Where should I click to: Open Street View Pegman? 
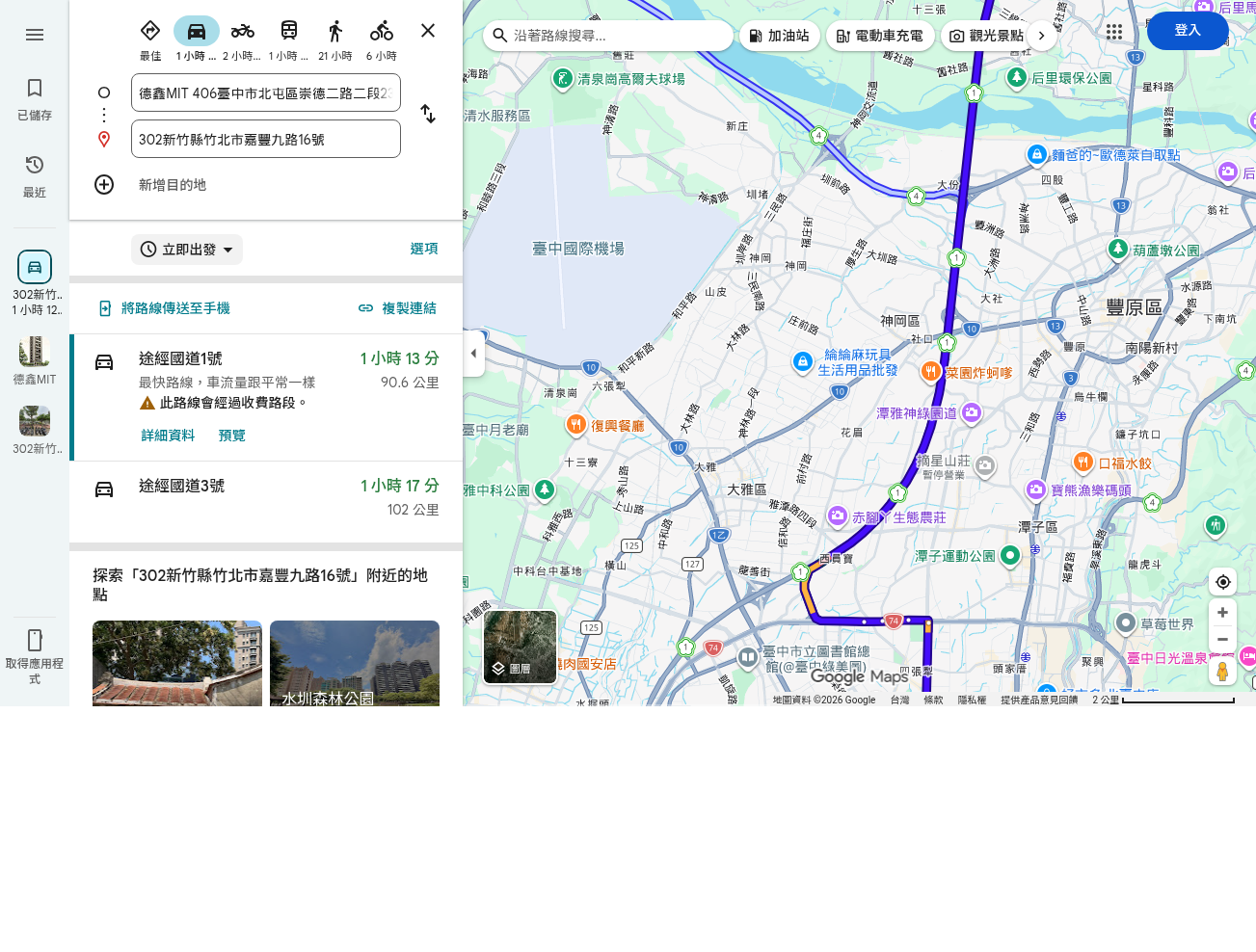point(1222,671)
